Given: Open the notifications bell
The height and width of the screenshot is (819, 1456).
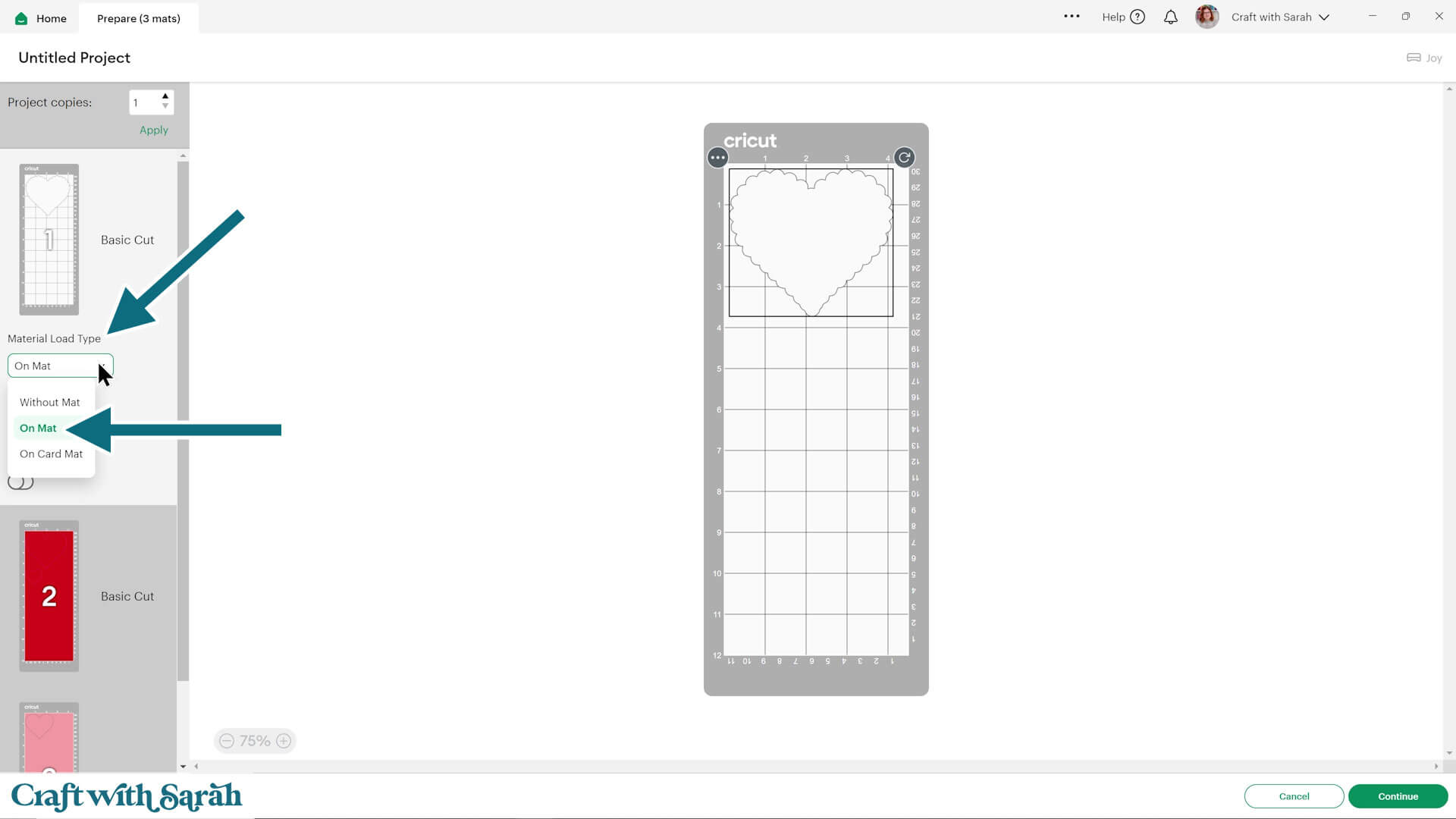Looking at the screenshot, I should [x=1171, y=17].
